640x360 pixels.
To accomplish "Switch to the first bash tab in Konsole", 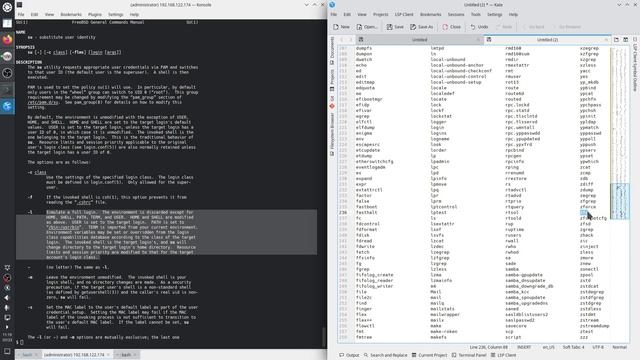I will pos(27,355).
